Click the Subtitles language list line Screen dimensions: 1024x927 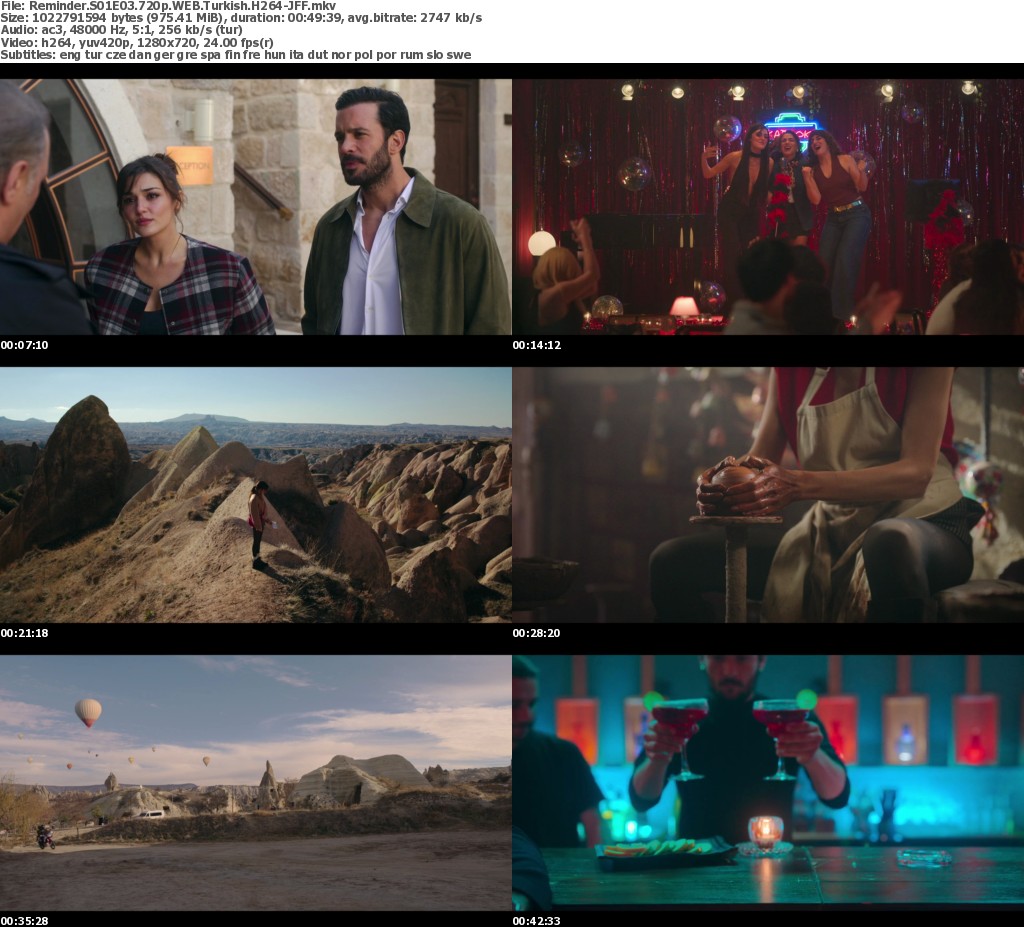236,55
